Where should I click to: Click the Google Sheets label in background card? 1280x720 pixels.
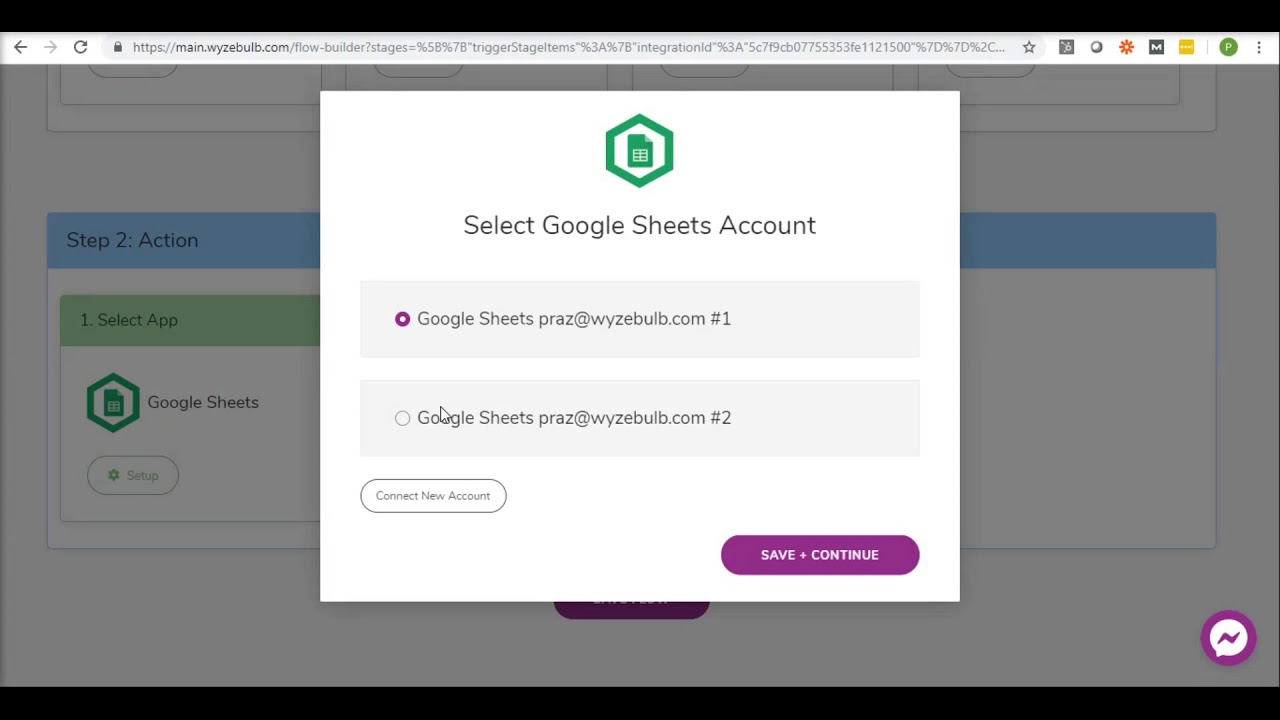(x=203, y=402)
